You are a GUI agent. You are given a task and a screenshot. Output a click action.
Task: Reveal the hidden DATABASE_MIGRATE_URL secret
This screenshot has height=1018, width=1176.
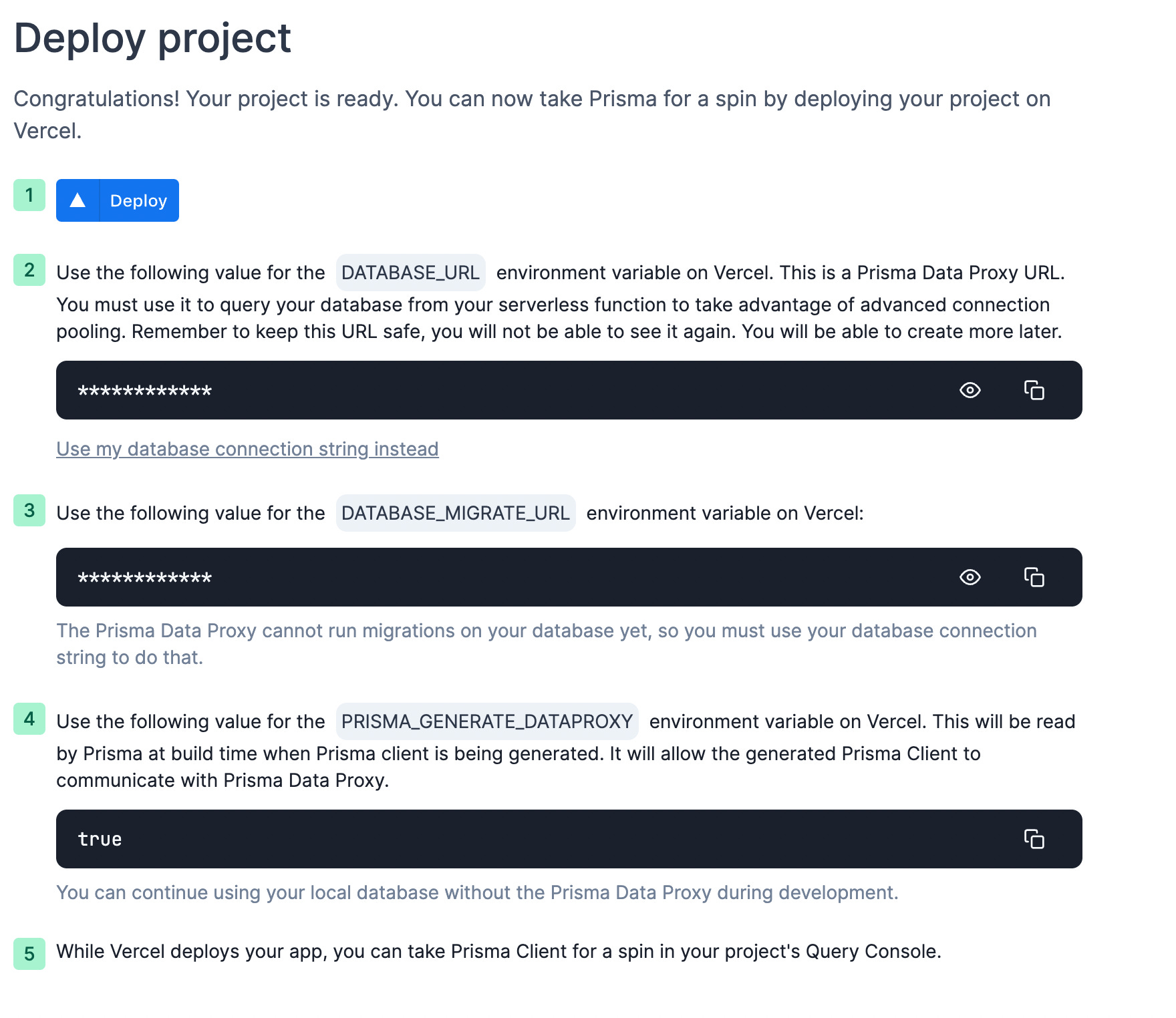970,577
